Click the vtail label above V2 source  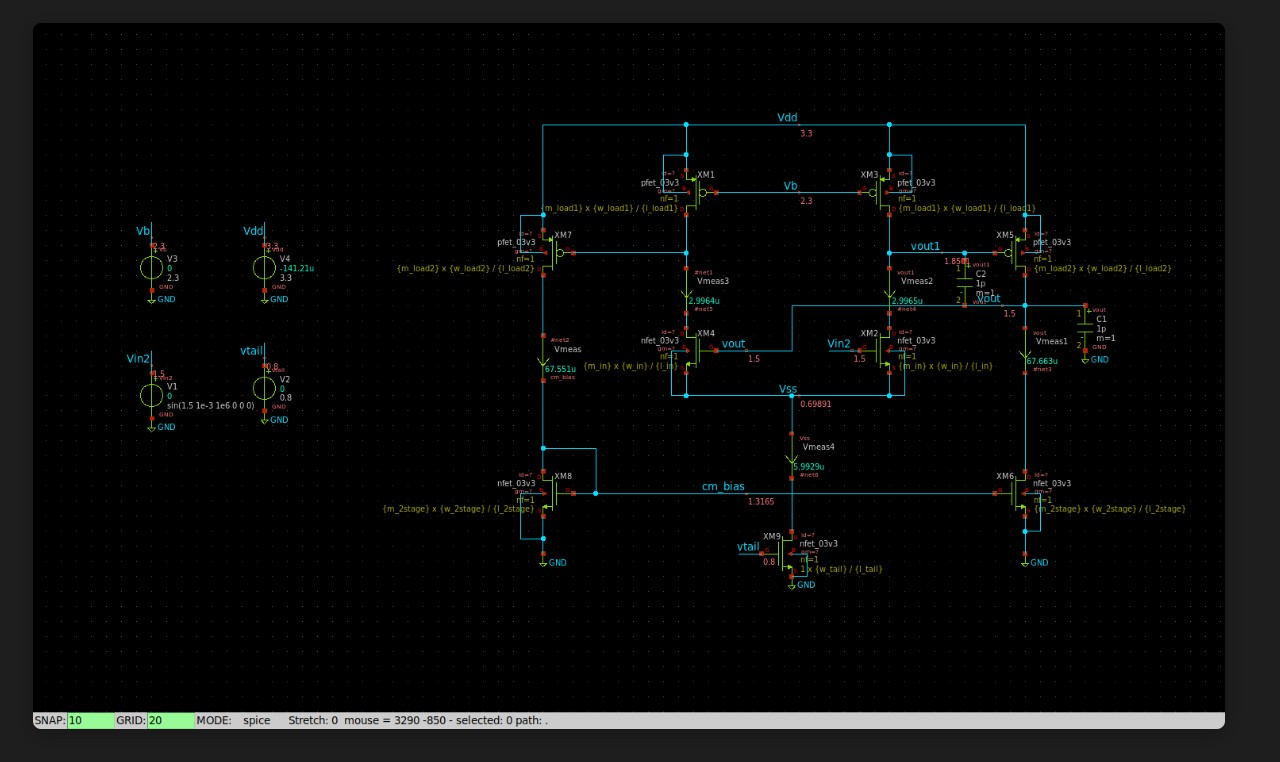[252, 352]
